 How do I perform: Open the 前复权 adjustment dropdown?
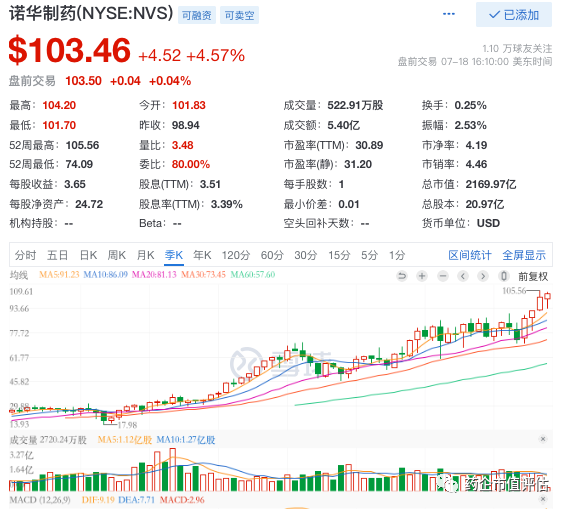[533, 277]
